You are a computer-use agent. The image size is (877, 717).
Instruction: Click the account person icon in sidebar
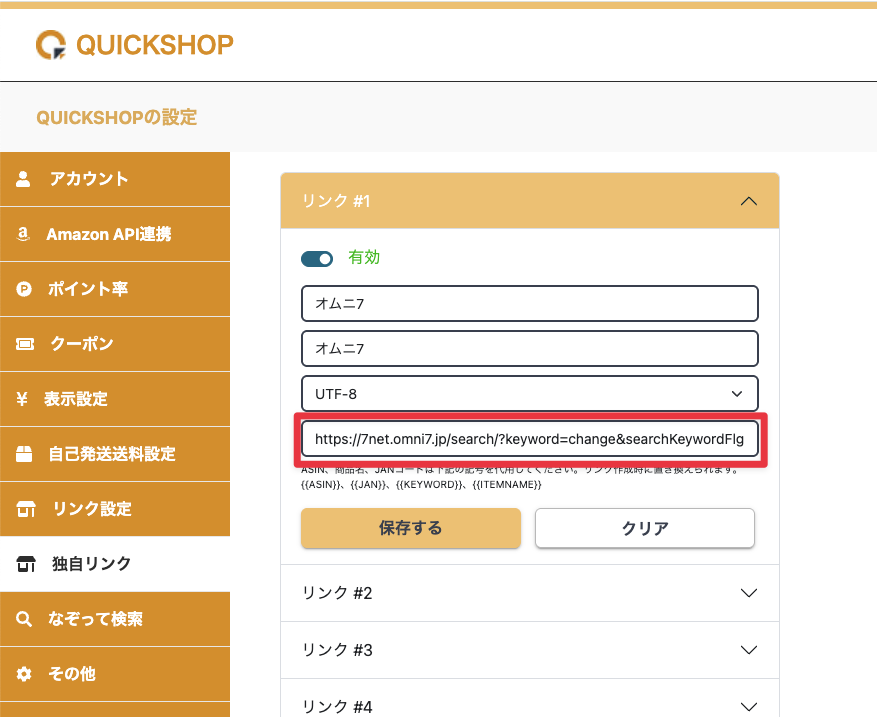pos(24,179)
